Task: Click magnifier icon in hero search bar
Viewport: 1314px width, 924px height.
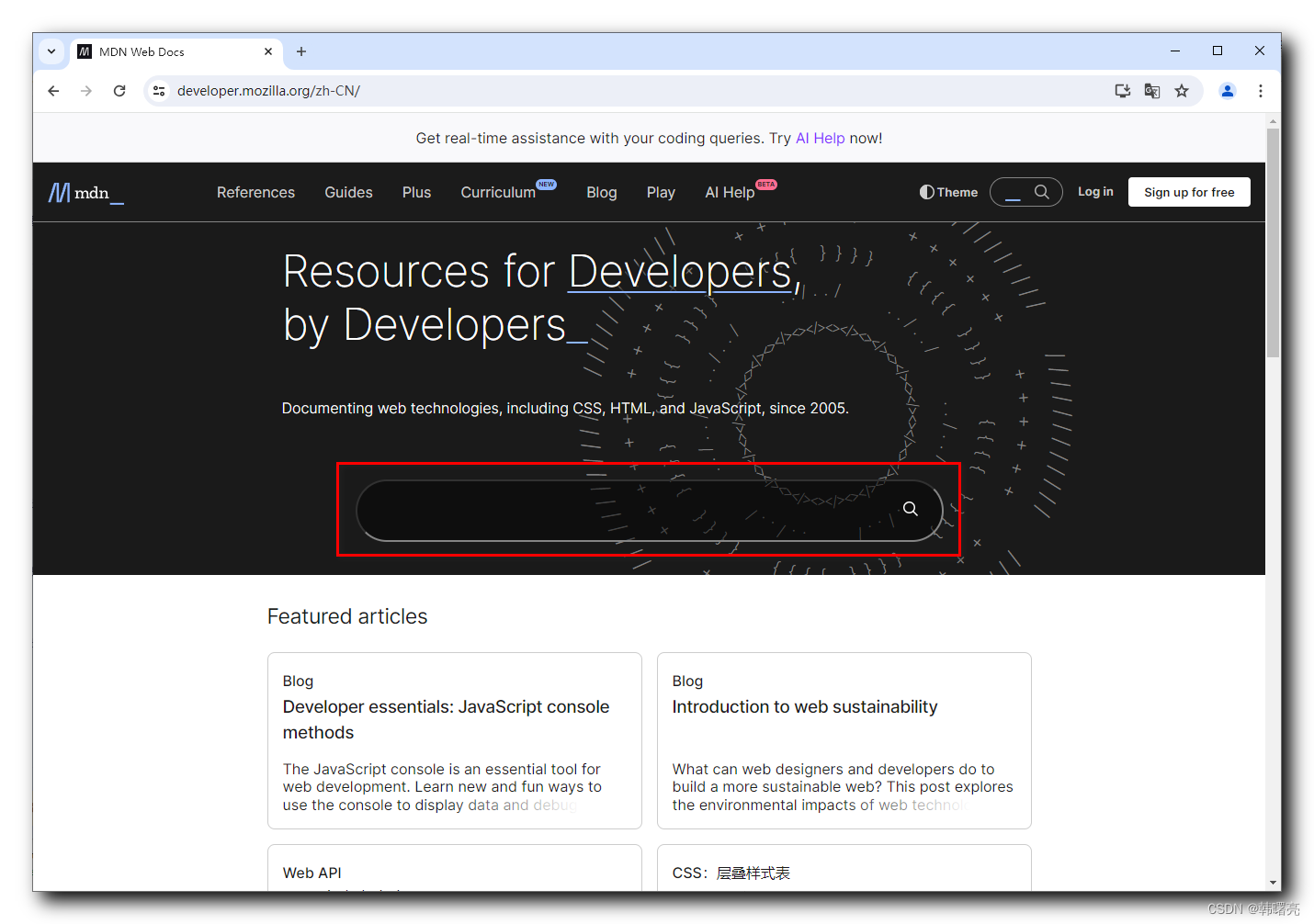Action: (911, 509)
